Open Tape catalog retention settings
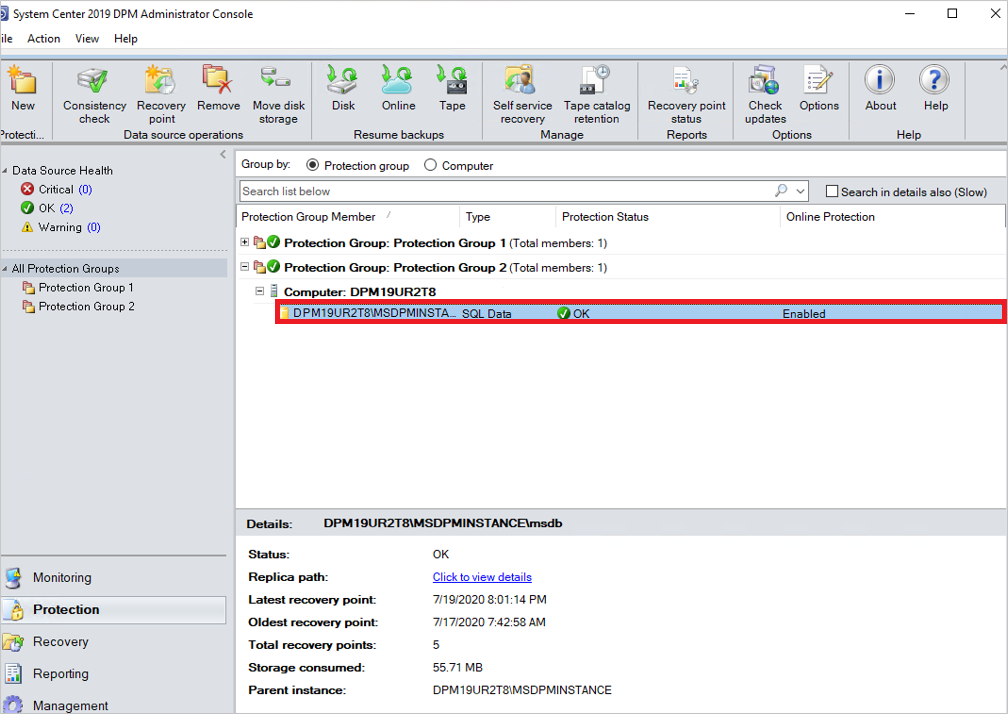 (x=597, y=90)
